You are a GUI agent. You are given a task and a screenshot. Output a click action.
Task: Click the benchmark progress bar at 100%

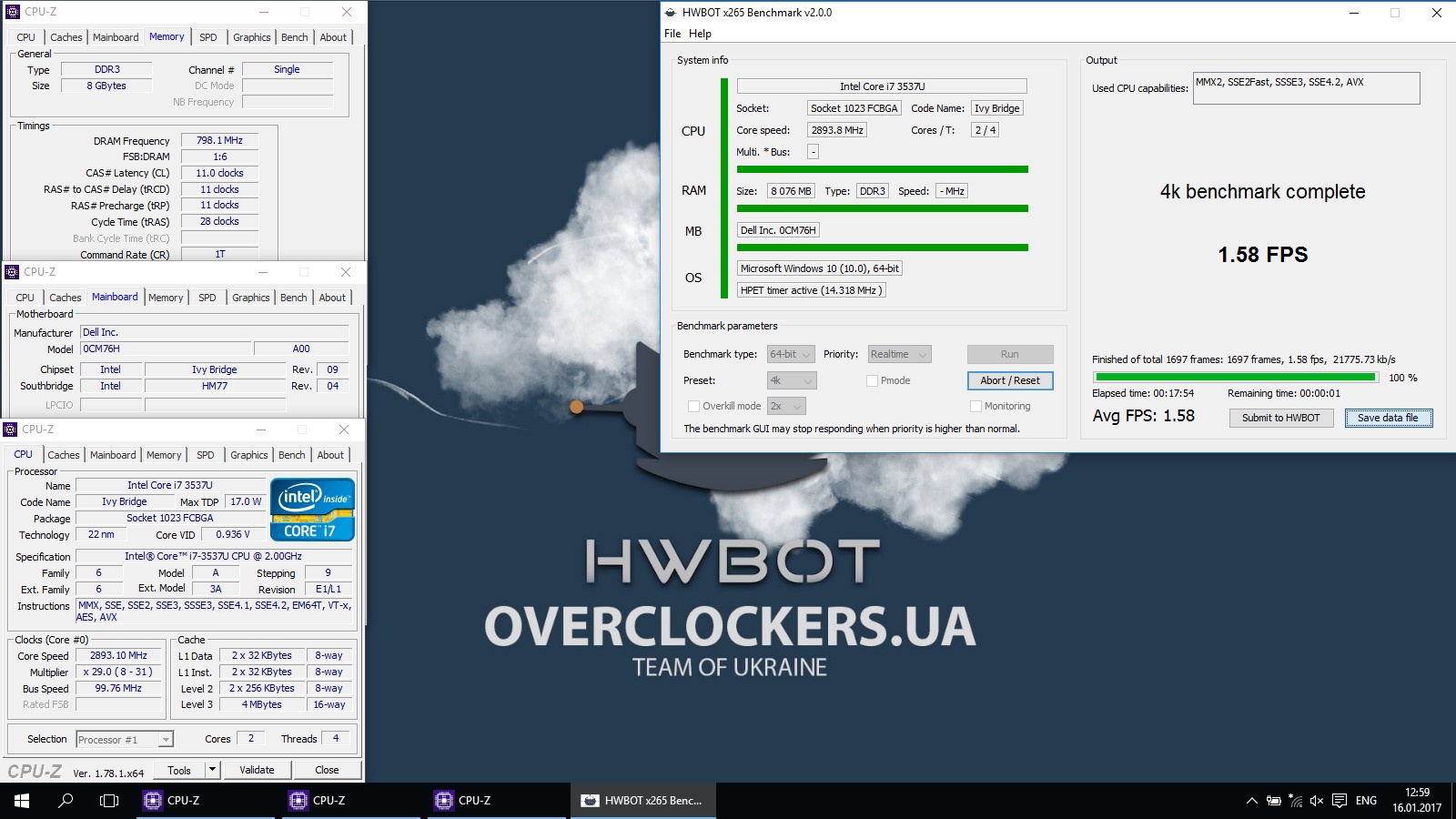[1236, 377]
